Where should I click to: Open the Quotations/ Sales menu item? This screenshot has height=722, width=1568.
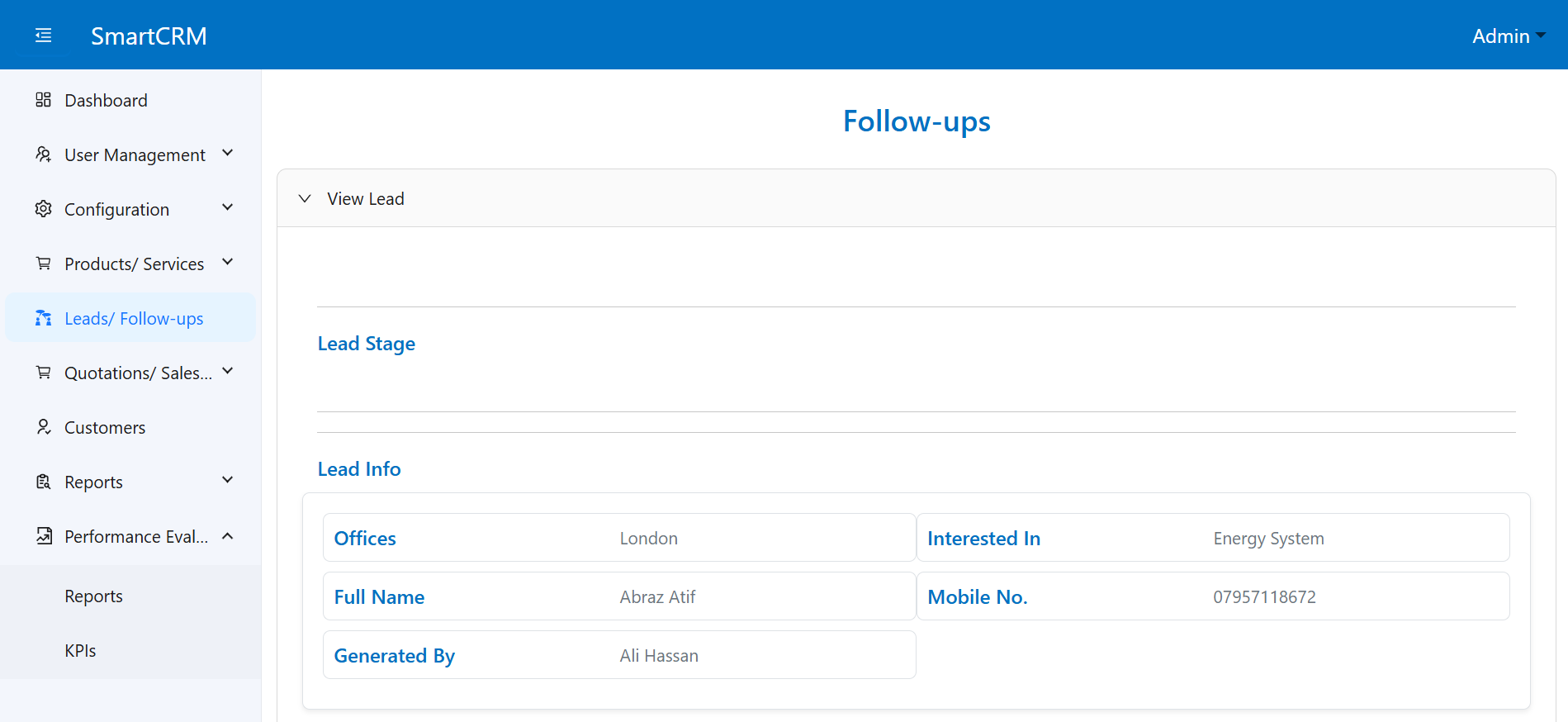(130, 373)
